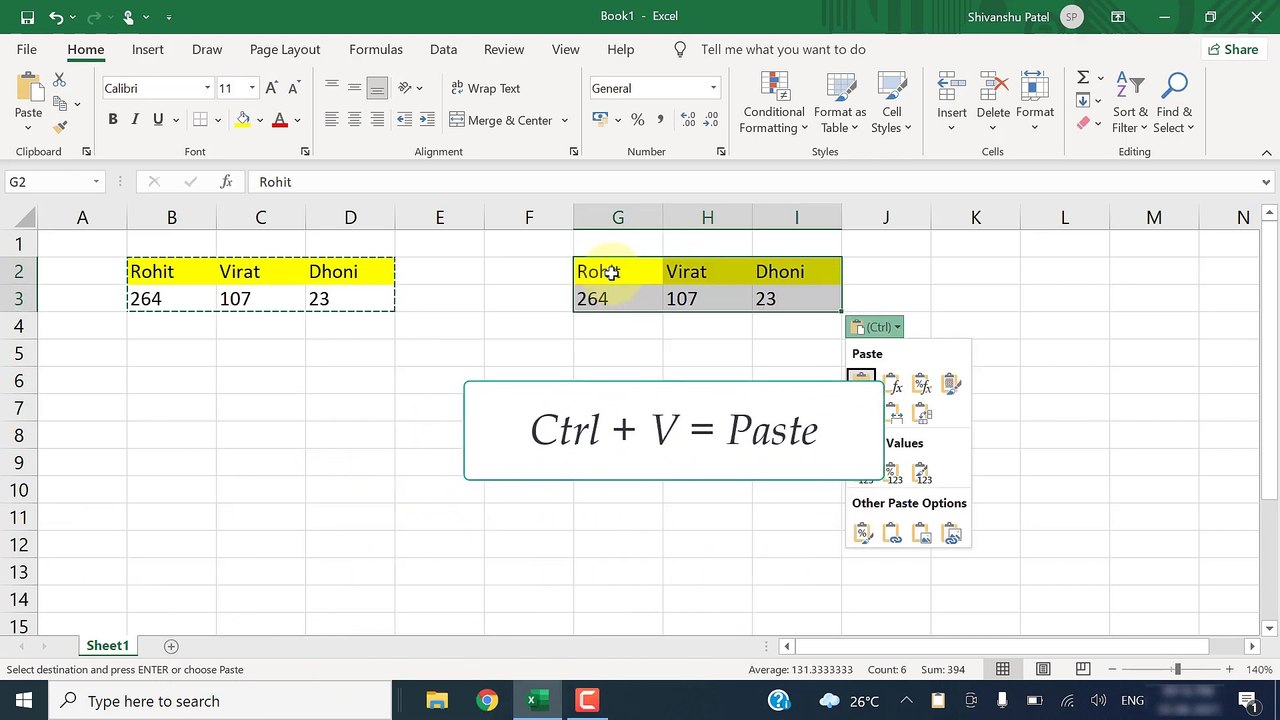Click the Cut scissors icon
Screen dimensions: 1280x720
tap(59, 80)
